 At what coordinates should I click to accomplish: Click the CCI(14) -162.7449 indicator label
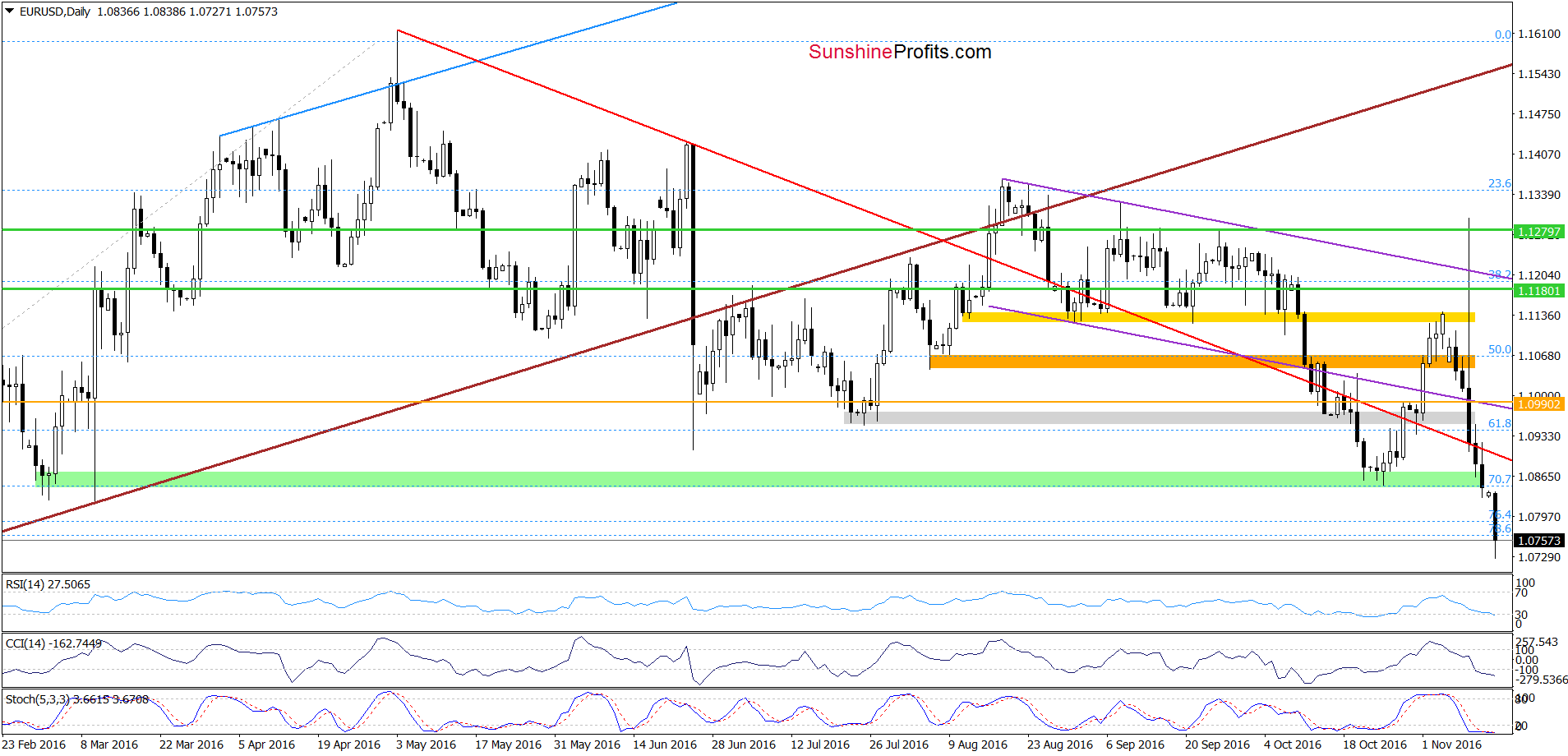pyautogui.click(x=53, y=643)
